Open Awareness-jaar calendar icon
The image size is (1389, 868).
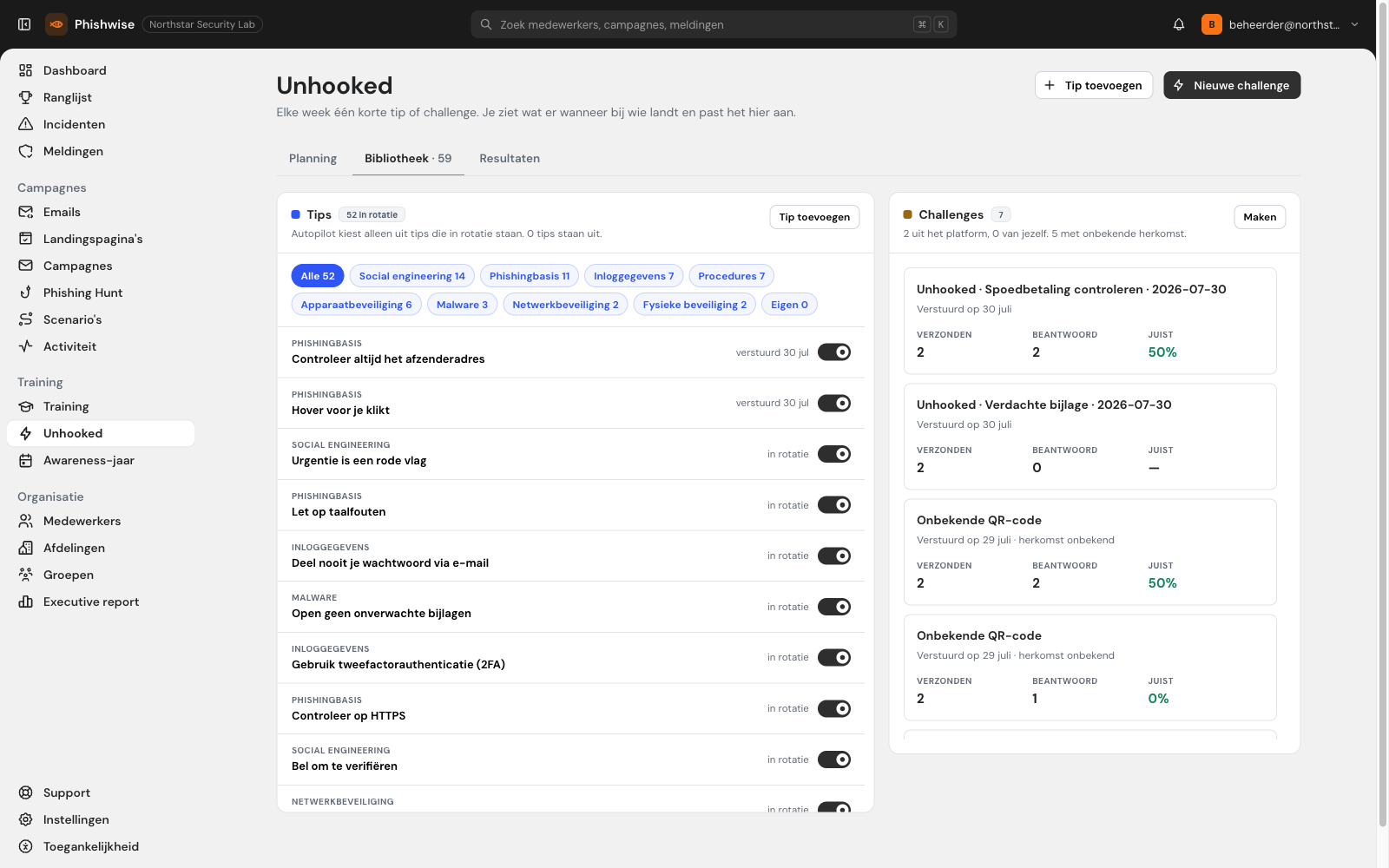(26, 460)
